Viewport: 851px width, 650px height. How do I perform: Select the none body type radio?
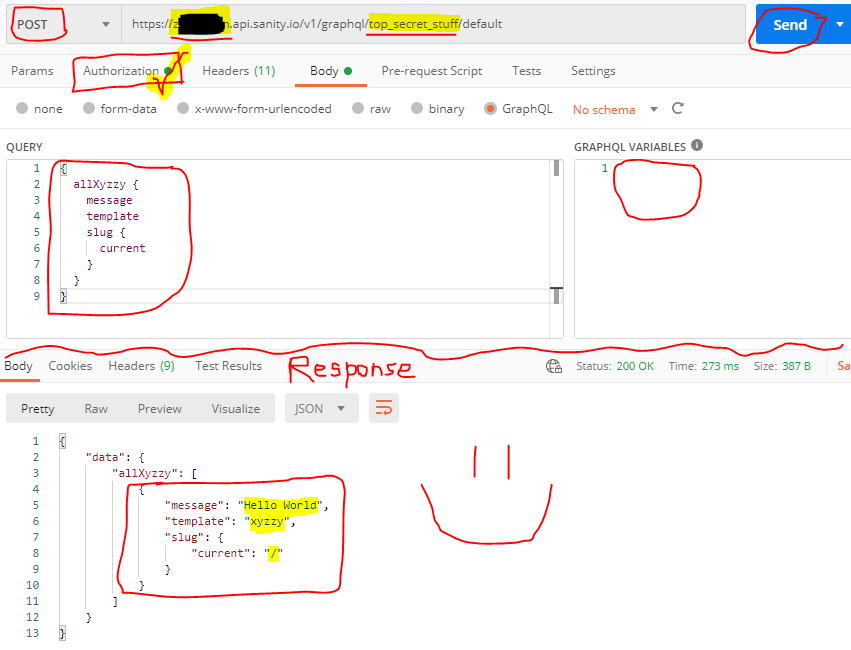22,109
